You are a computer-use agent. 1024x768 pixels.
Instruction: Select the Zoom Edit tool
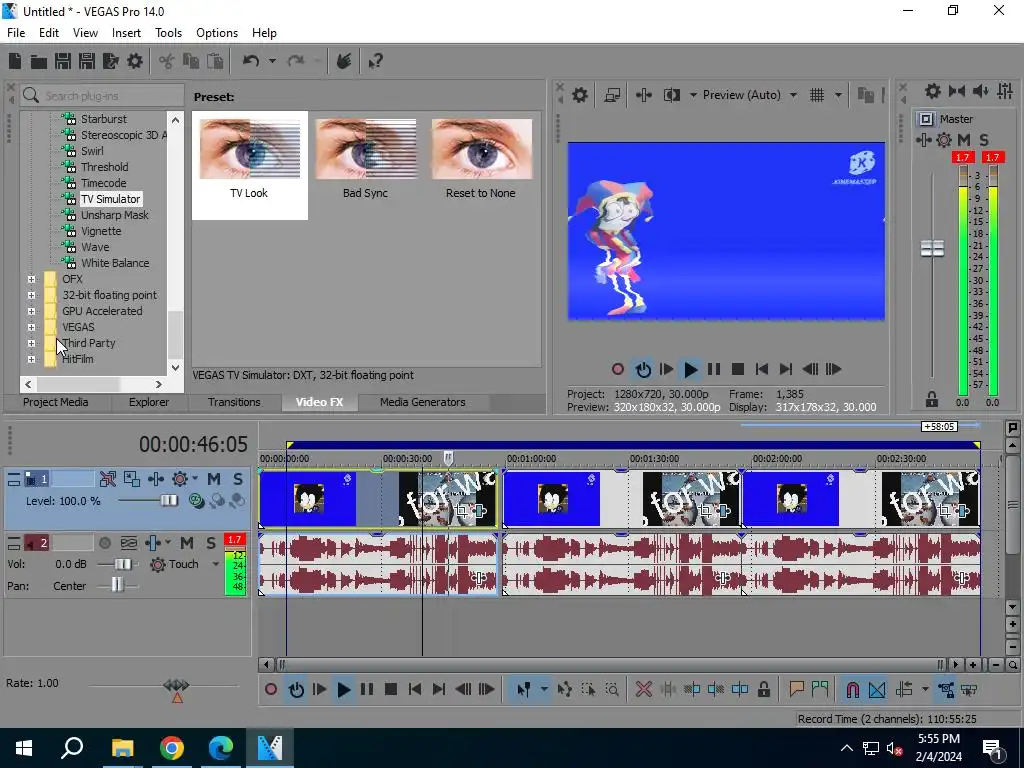point(612,690)
